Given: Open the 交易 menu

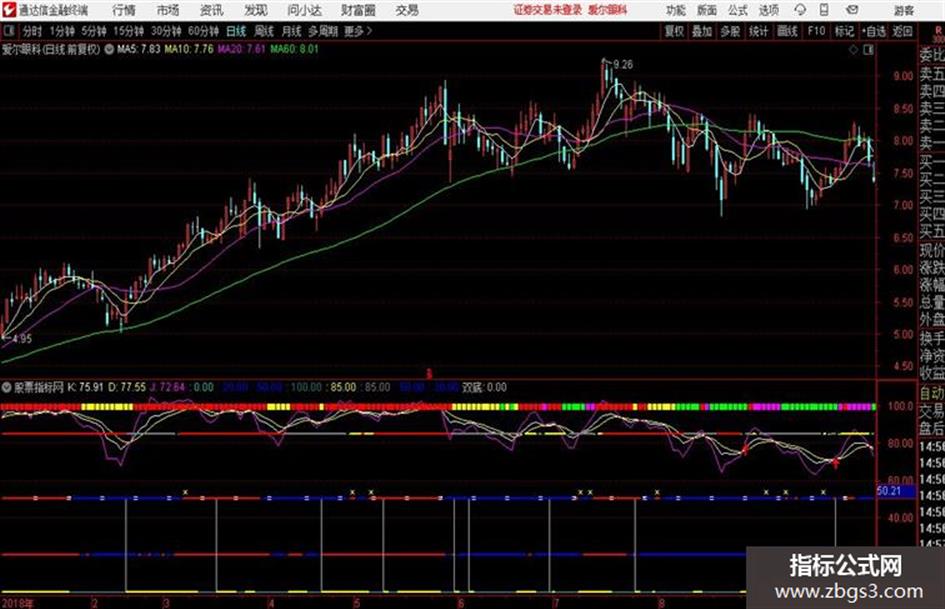Looking at the screenshot, I should click(x=407, y=10).
